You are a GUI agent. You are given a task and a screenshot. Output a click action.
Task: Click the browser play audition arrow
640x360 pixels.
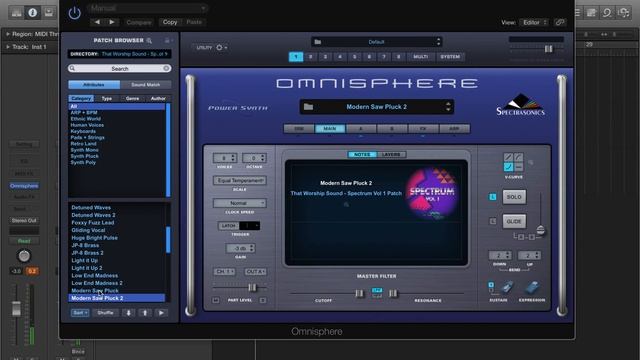pyautogui.click(x=161, y=313)
